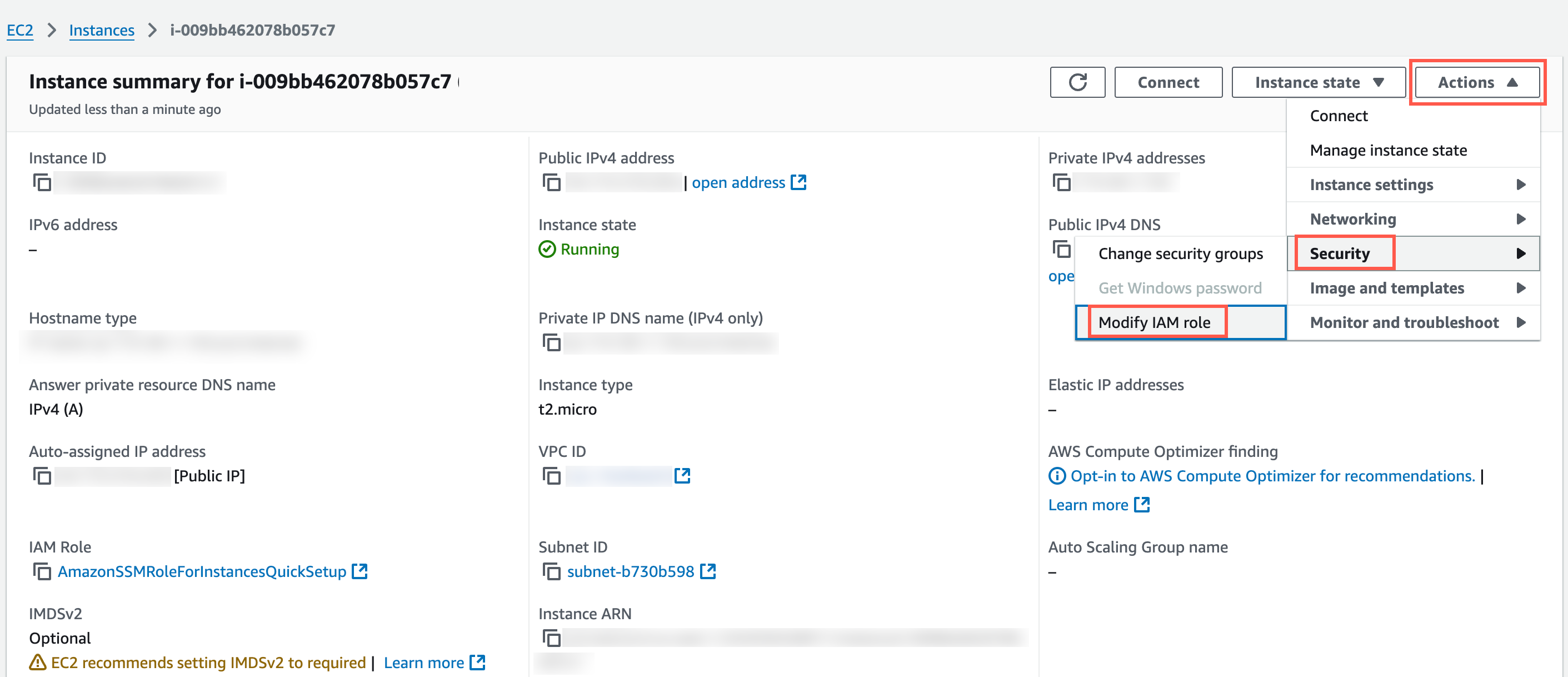Copy the VPC ID
Viewport: 1568px width, 677px height.
[x=552, y=475]
